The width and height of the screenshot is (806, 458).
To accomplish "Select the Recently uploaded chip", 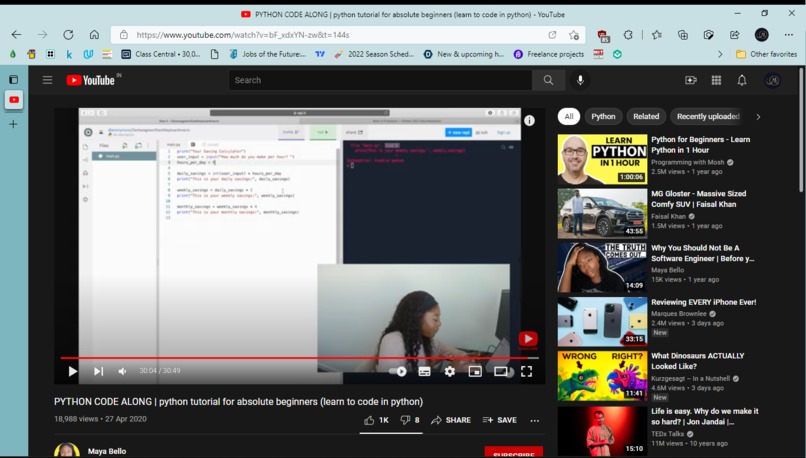I will coord(708,116).
